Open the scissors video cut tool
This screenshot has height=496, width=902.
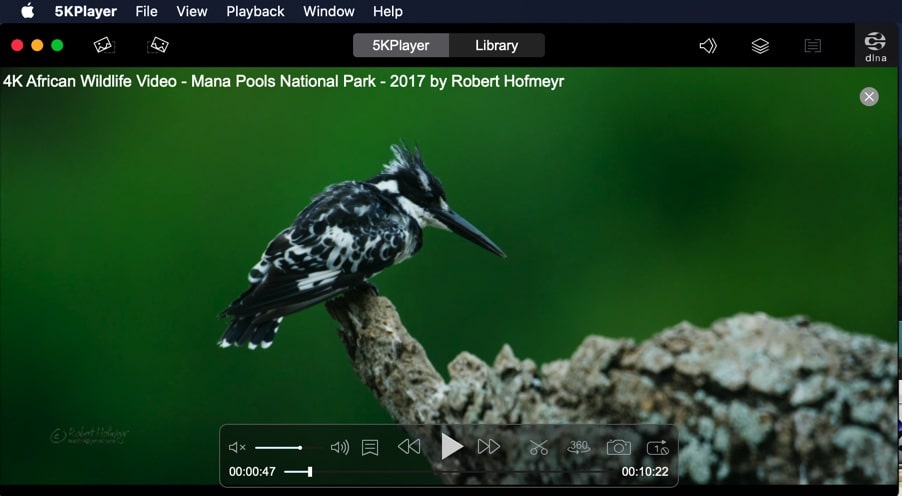pos(539,447)
